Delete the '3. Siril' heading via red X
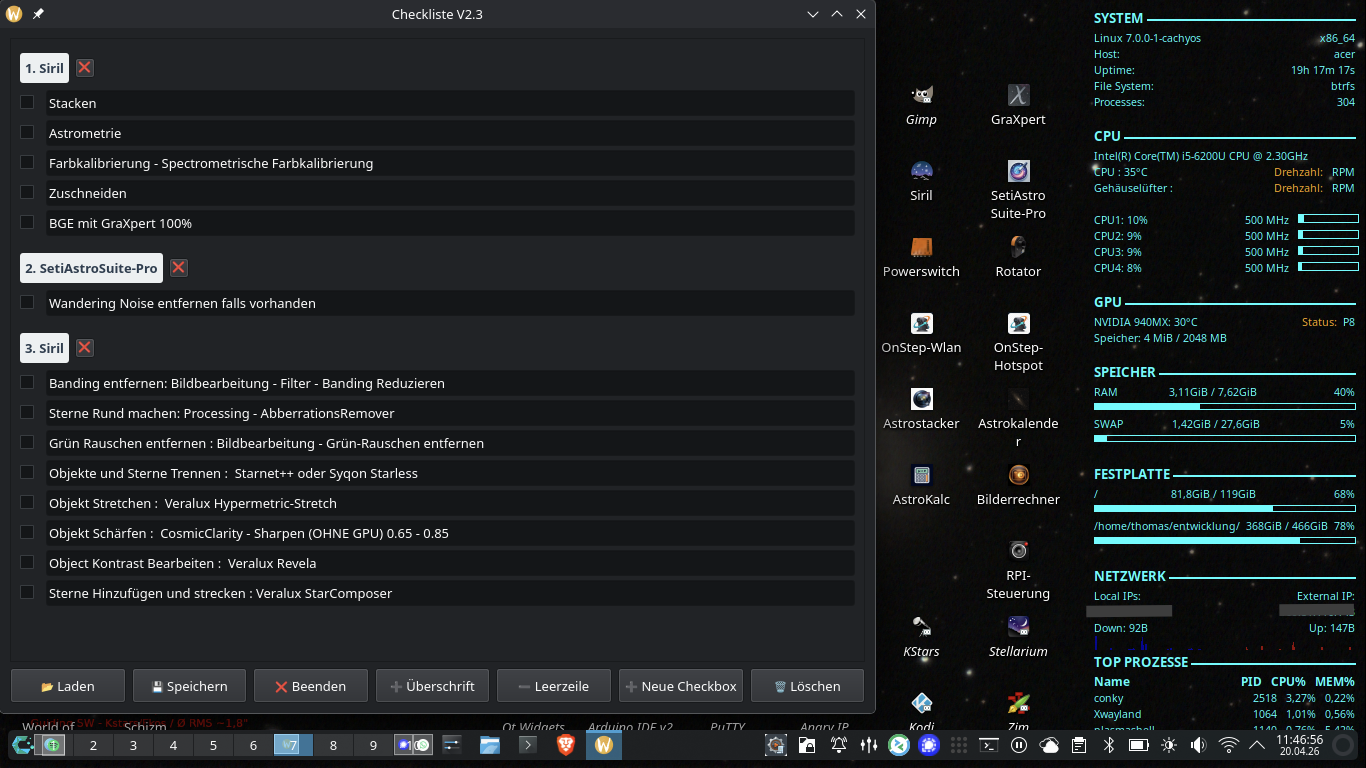1366x768 pixels. 85,348
